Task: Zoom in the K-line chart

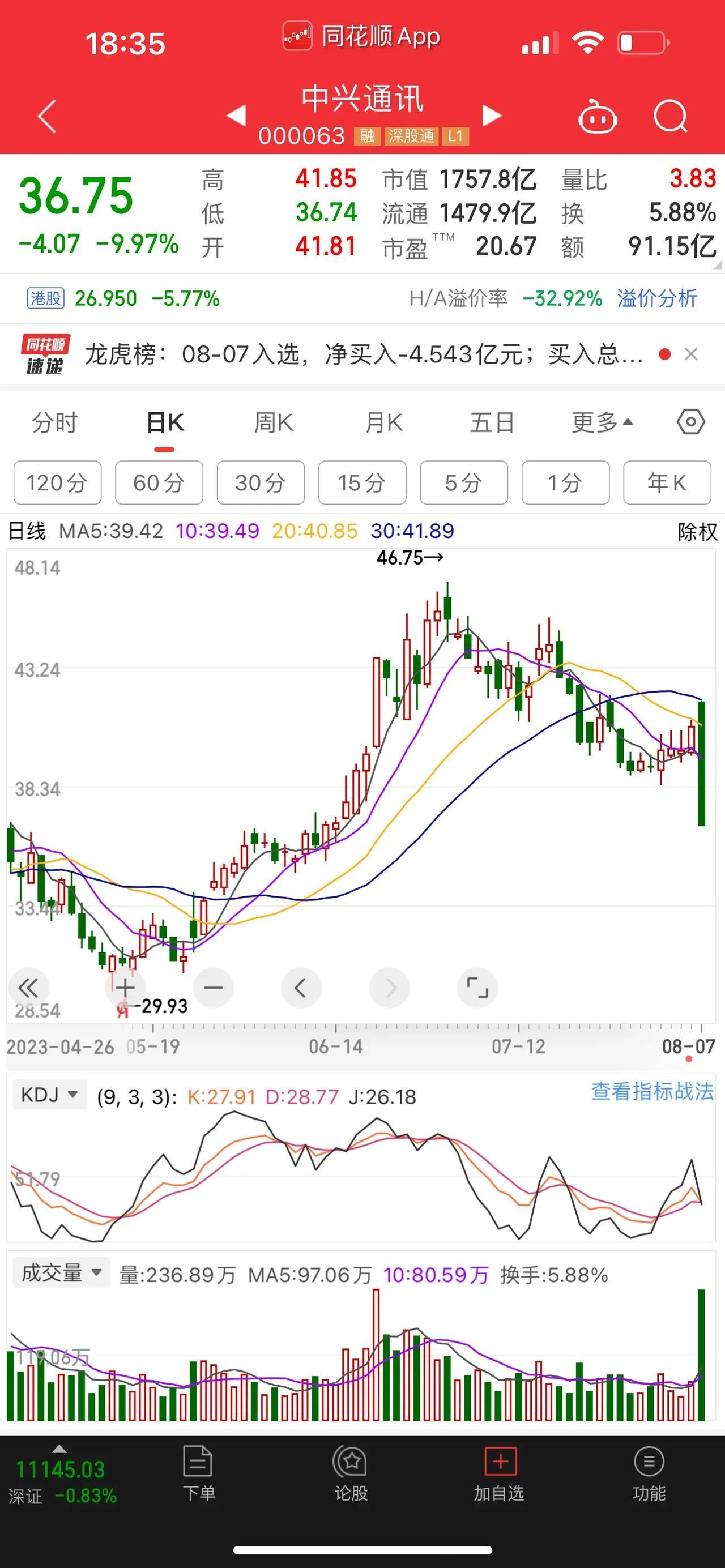Action: pos(125,988)
